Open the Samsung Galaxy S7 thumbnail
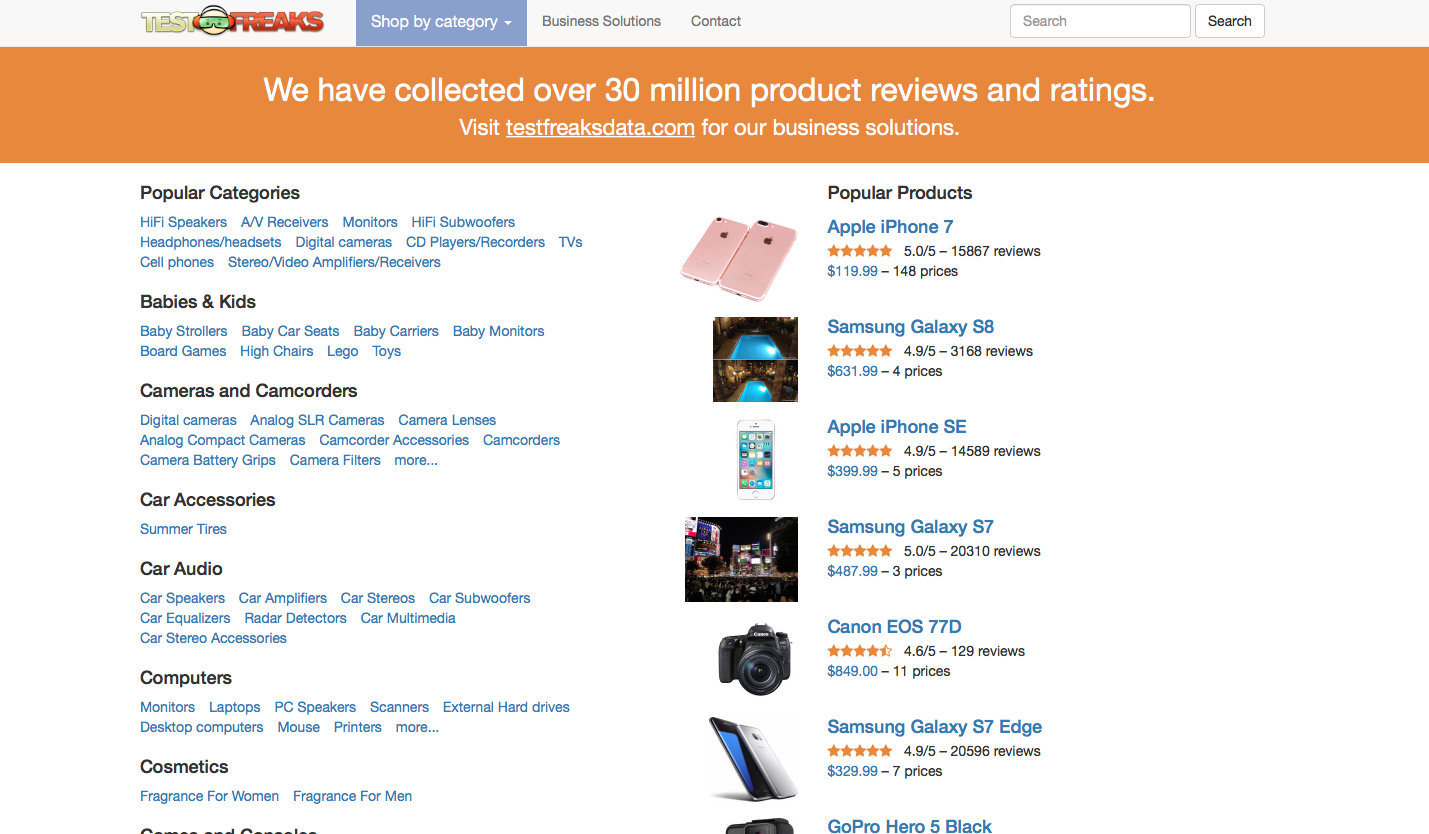Viewport: 1429px width, 834px height. point(741,559)
